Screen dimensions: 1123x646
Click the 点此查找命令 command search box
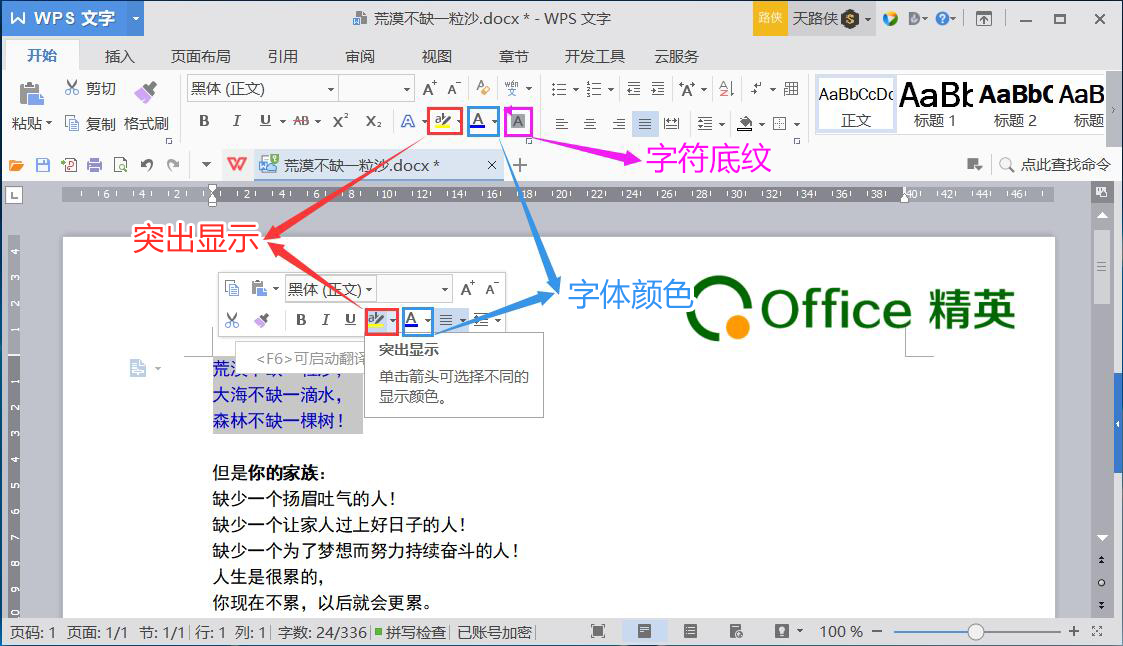[x=1055, y=165]
